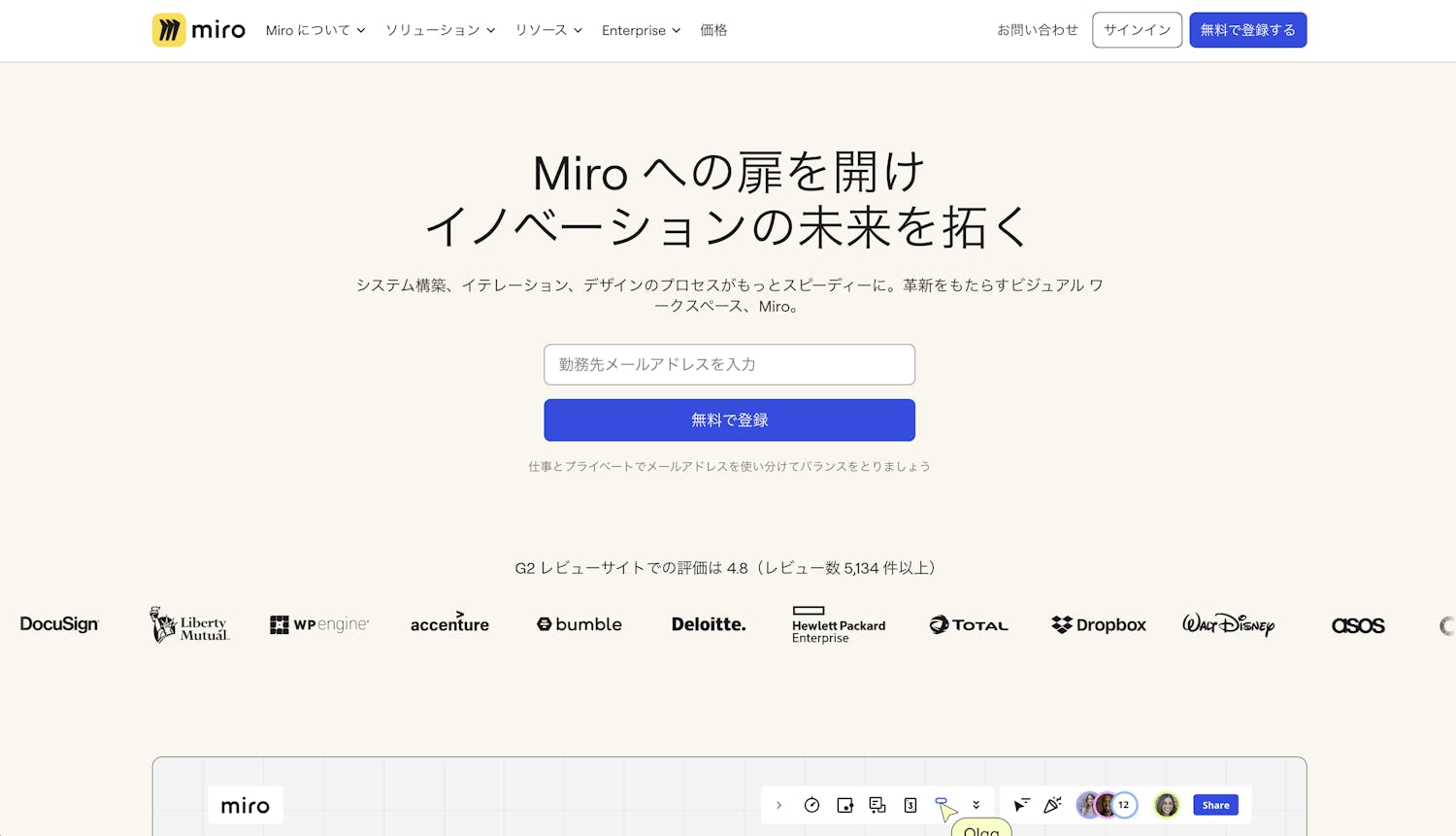Click the voting icon in board toolbar
Image resolution: width=1456 pixels, height=836 pixels.
coord(844,805)
